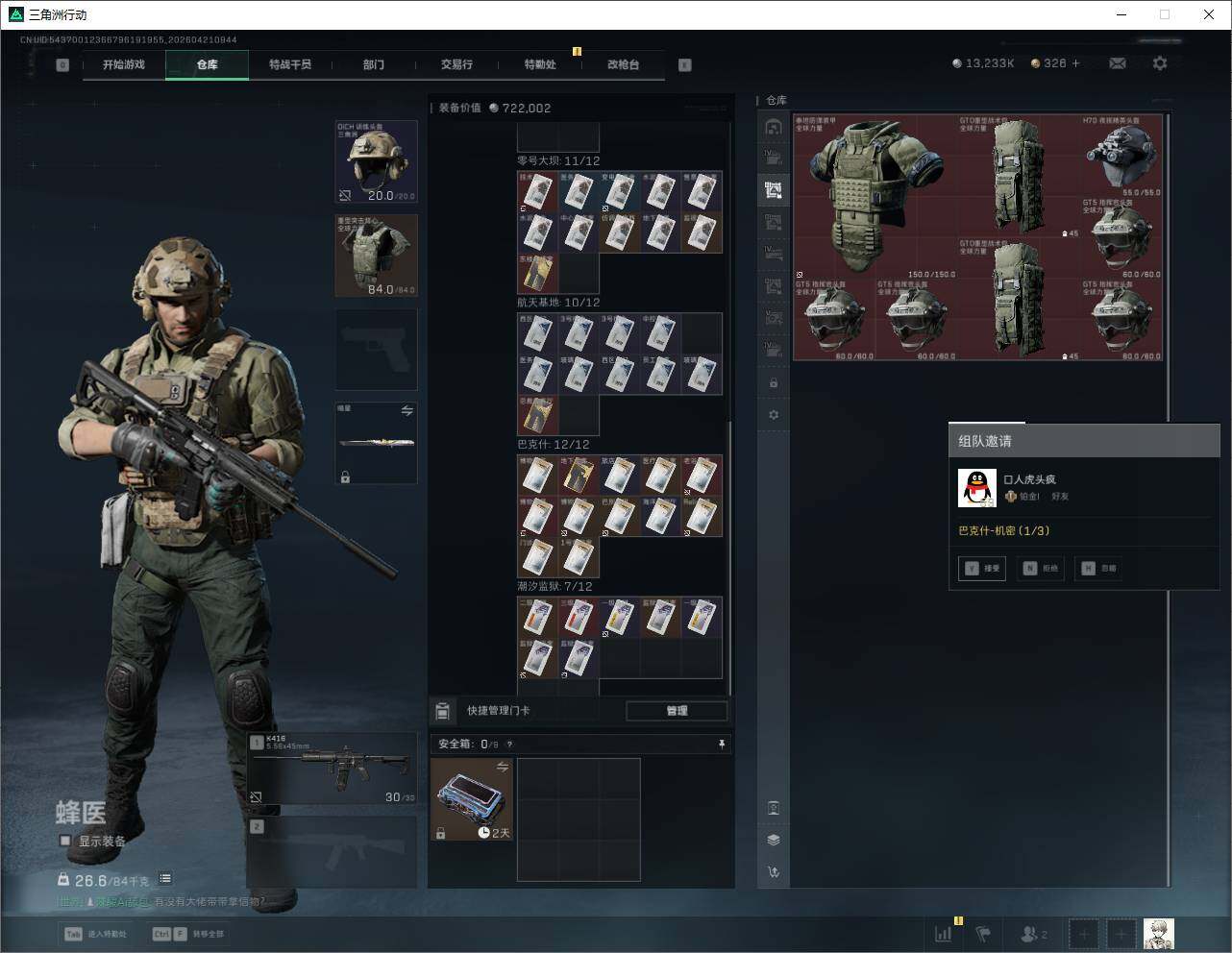Click the lock icon in warehouse sidebar

(x=774, y=383)
